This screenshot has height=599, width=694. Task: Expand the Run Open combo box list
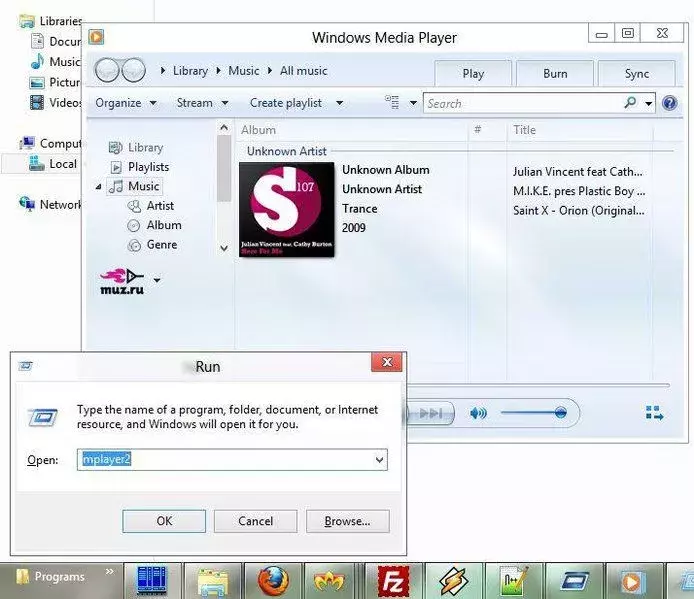pyautogui.click(x=379, y=460)
